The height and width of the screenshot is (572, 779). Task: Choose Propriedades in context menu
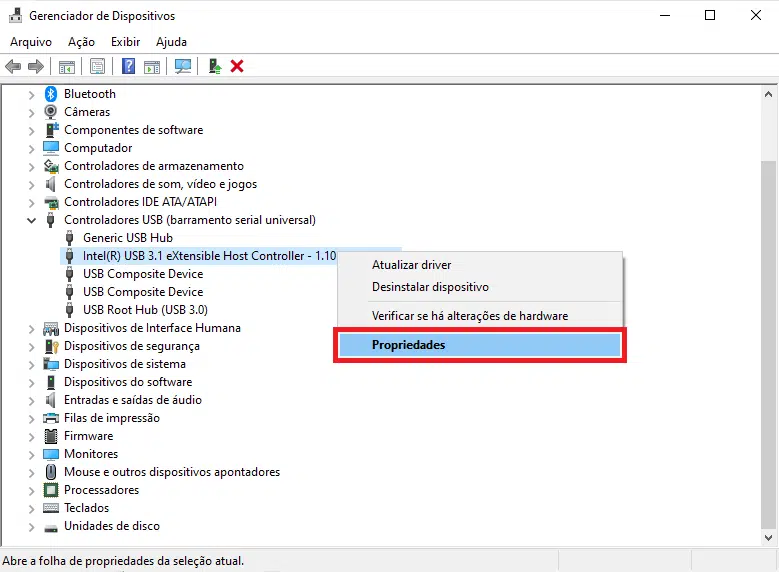479,345
